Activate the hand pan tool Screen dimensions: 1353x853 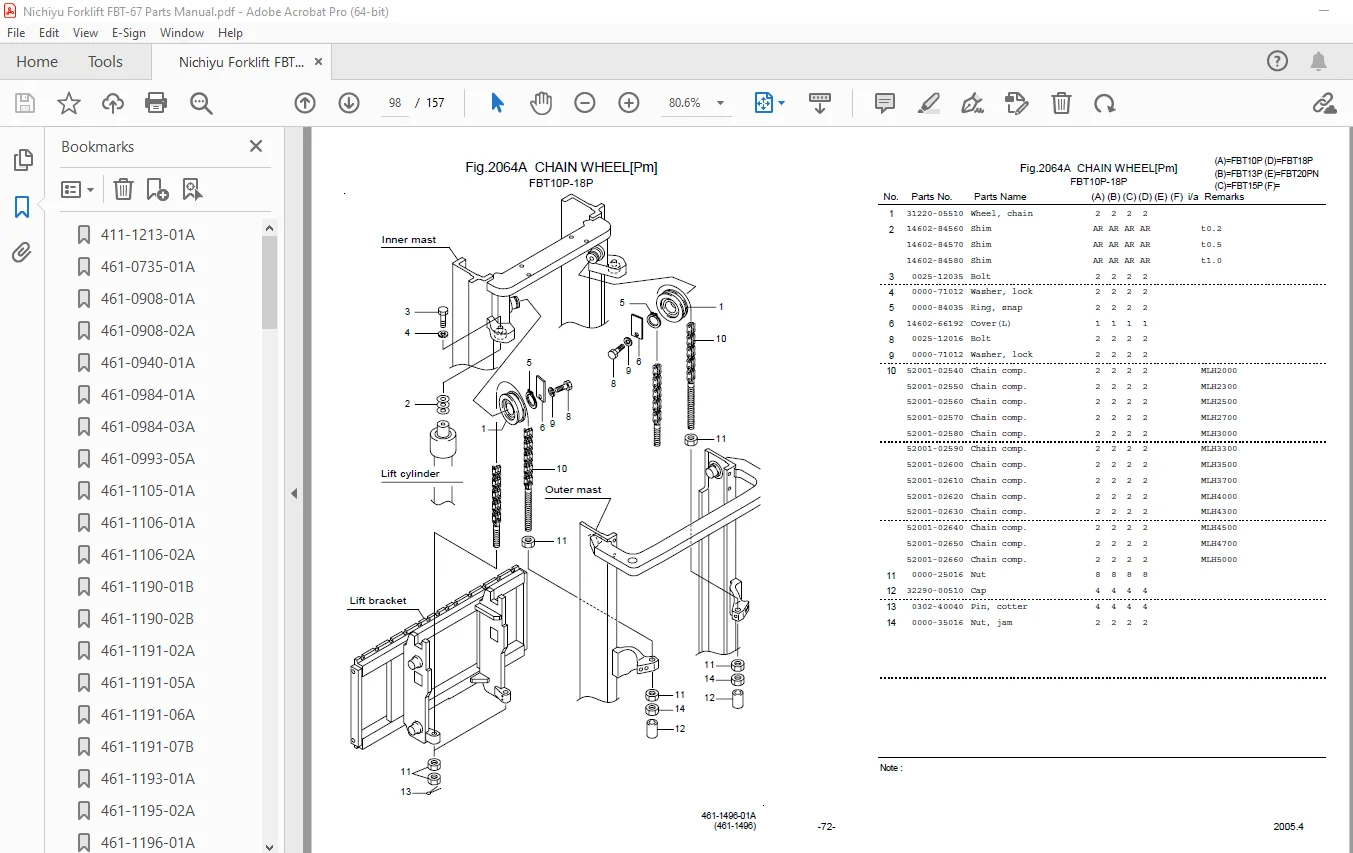coord(541,103)
